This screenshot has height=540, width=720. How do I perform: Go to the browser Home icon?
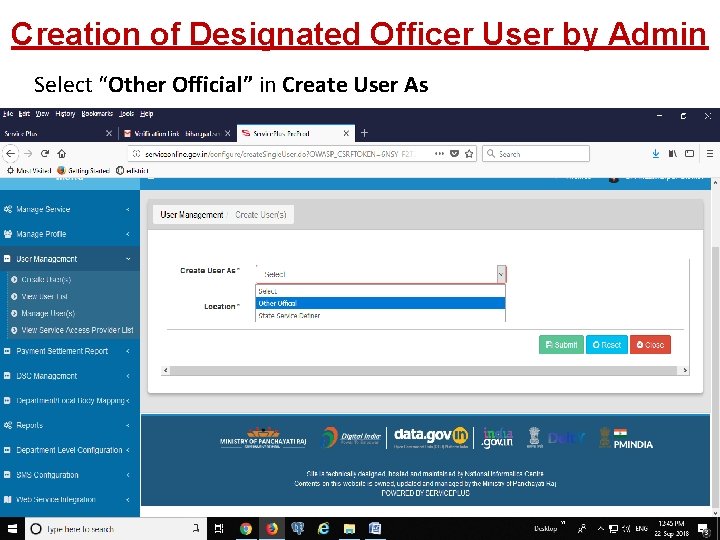[62, 153]
